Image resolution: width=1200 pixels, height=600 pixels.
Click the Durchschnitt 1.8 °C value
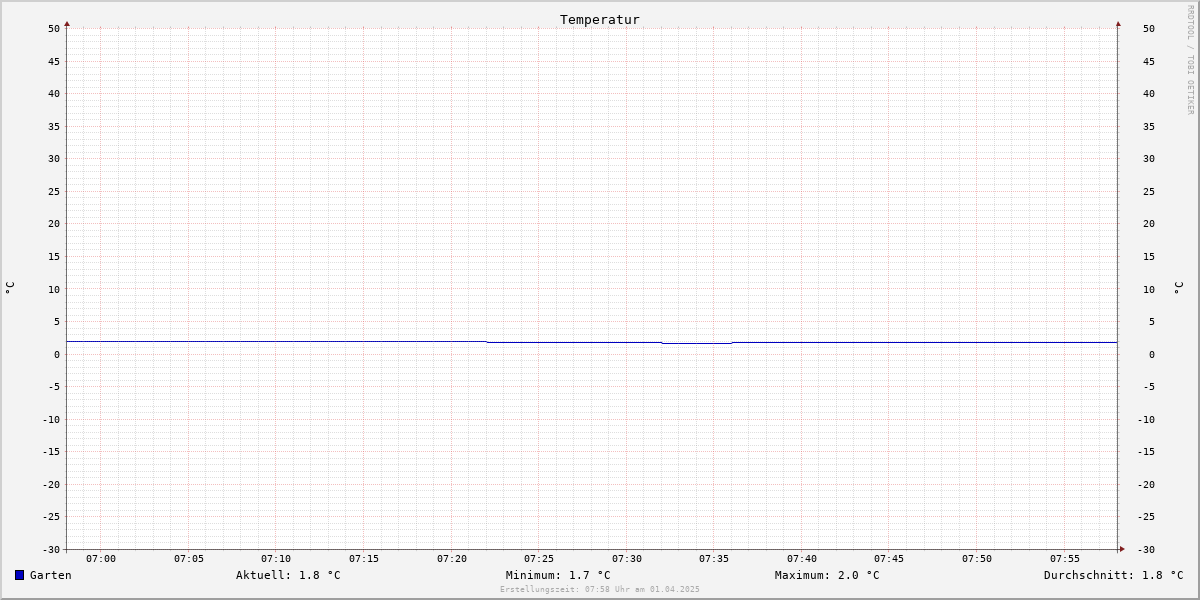click(1113, 575)
